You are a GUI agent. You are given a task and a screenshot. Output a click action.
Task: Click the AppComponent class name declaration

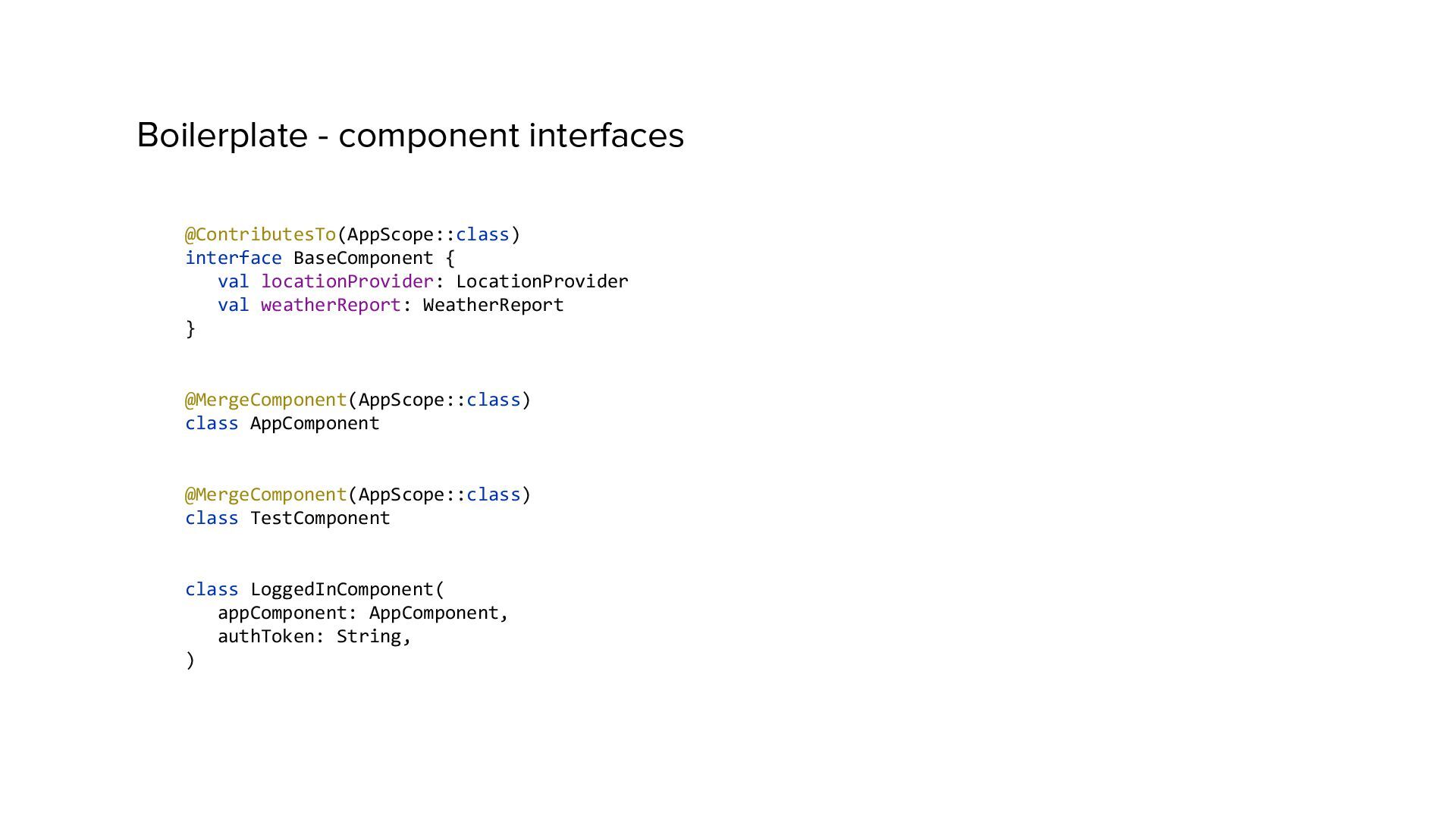[314, 423]
